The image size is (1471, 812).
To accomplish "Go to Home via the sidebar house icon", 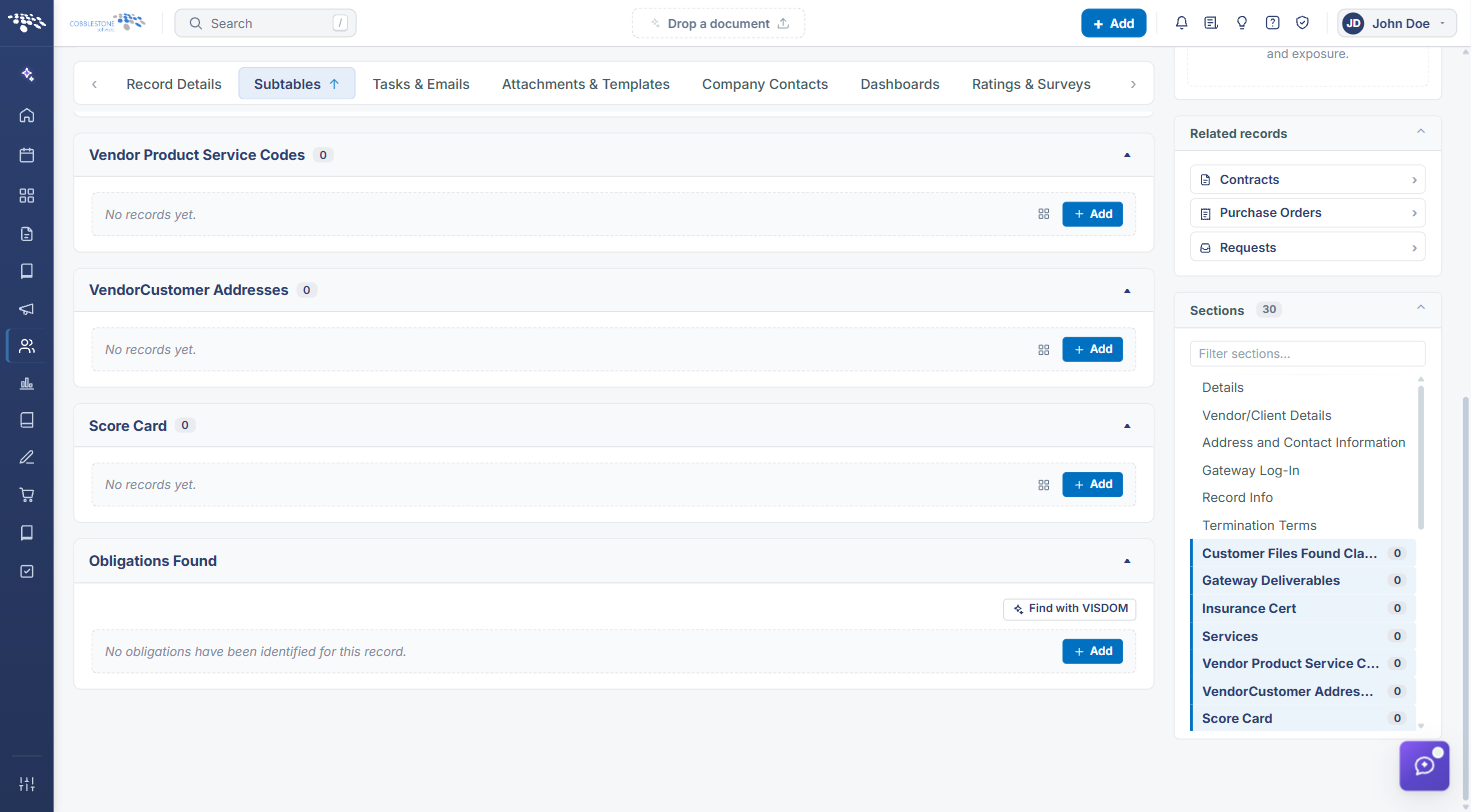I will coord(27,115).
